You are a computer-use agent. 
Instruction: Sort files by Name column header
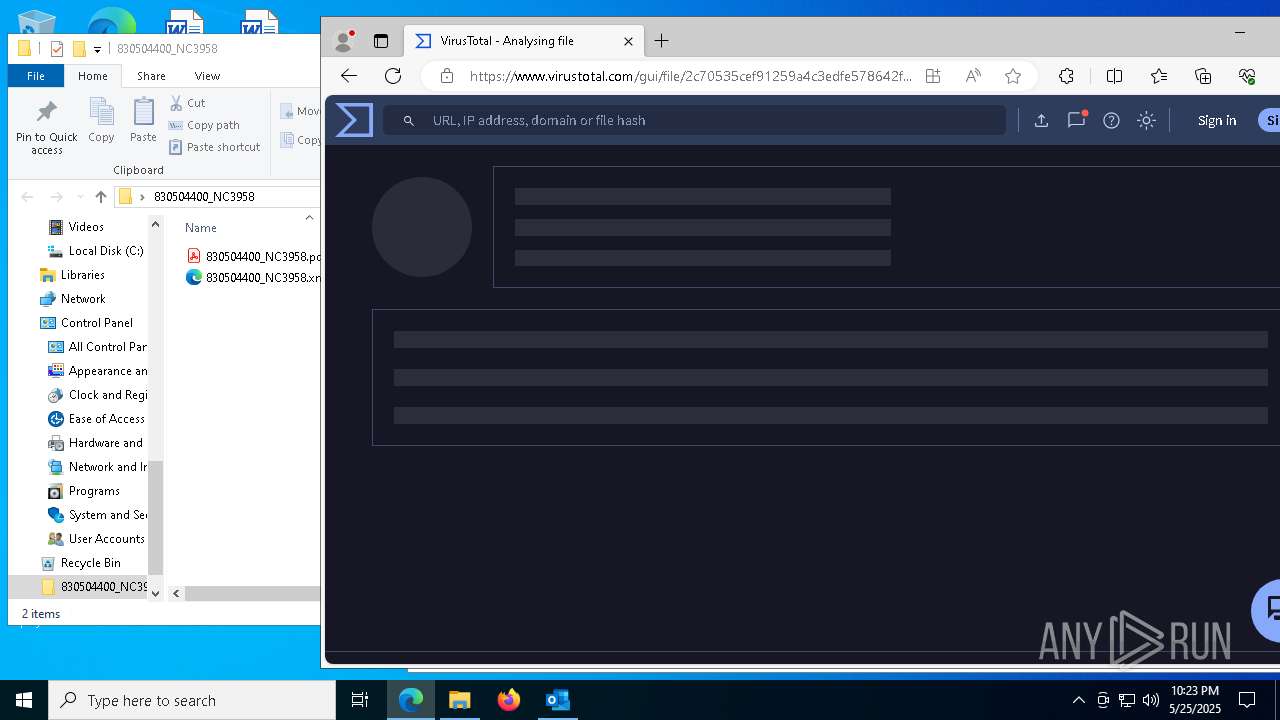tap(201, 227)
